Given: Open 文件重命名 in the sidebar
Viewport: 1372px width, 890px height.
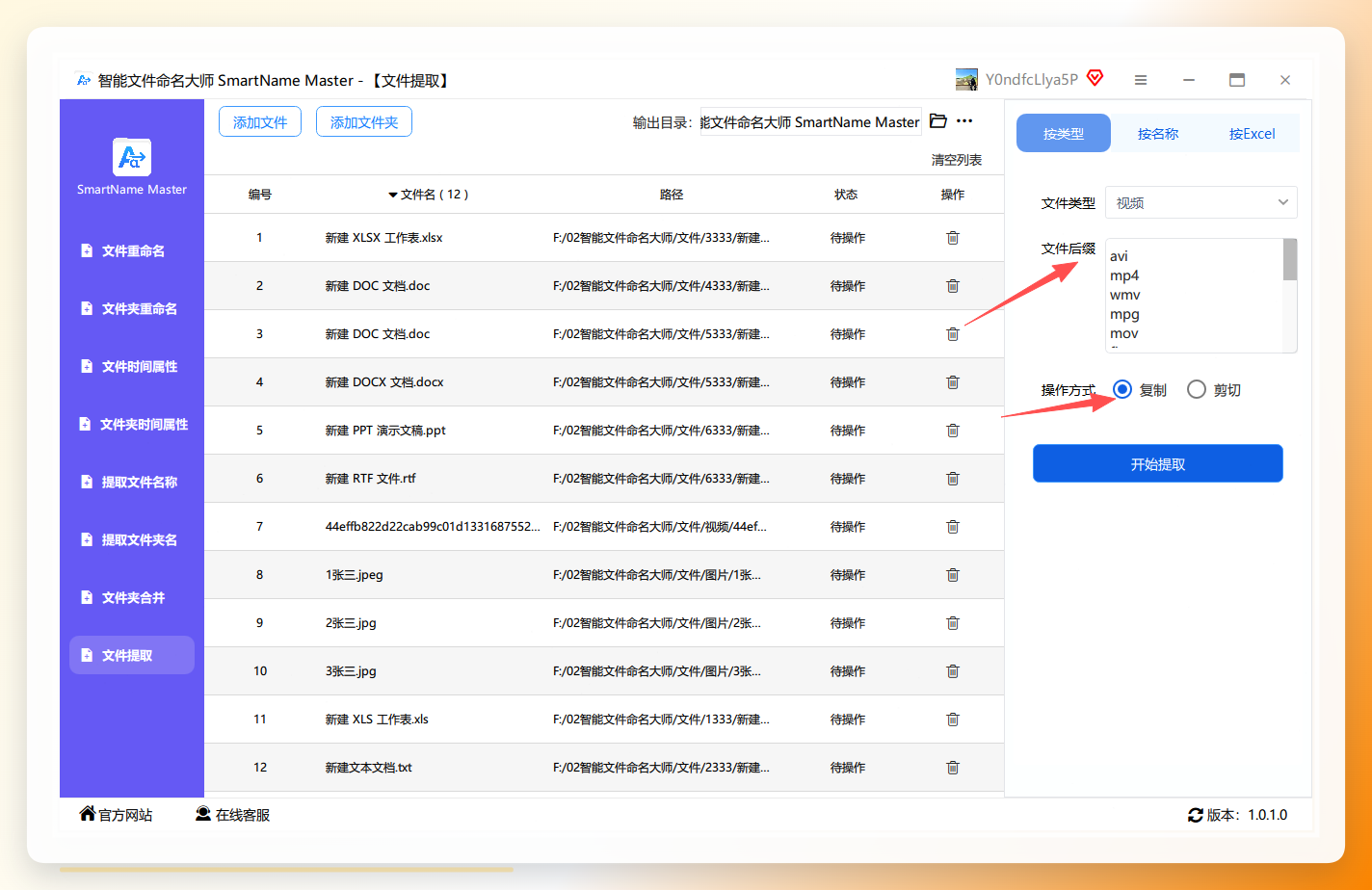Looking at the screenshot, I should (x=132, y=250).
